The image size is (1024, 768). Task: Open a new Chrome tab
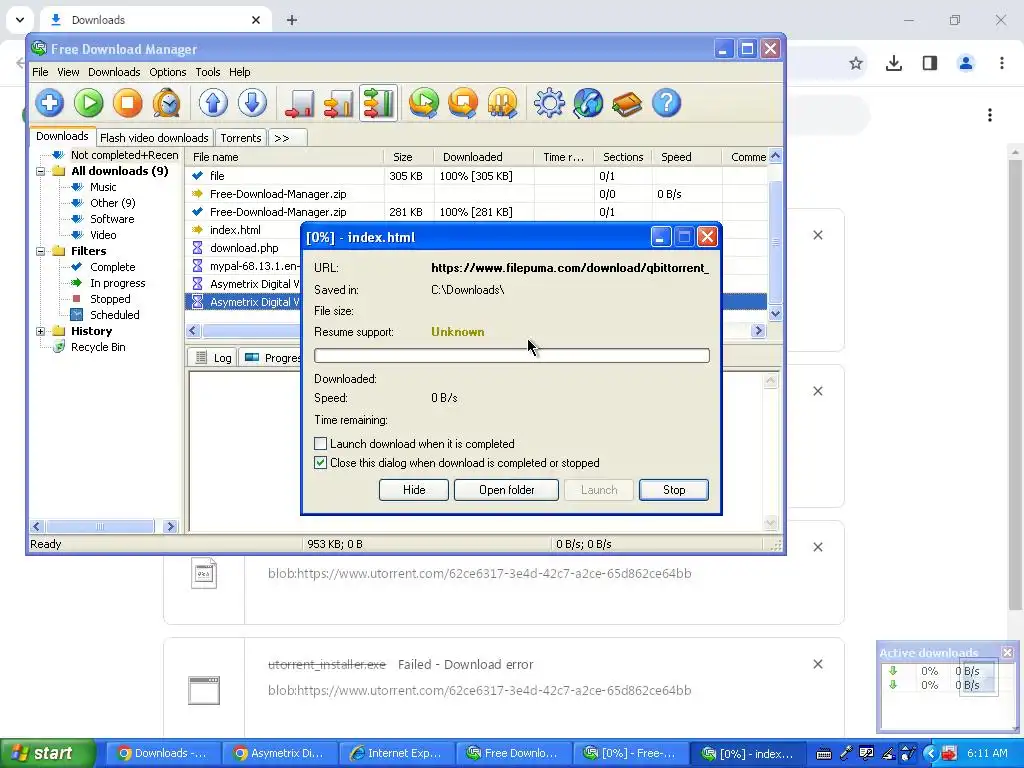[x=292, y=20]
